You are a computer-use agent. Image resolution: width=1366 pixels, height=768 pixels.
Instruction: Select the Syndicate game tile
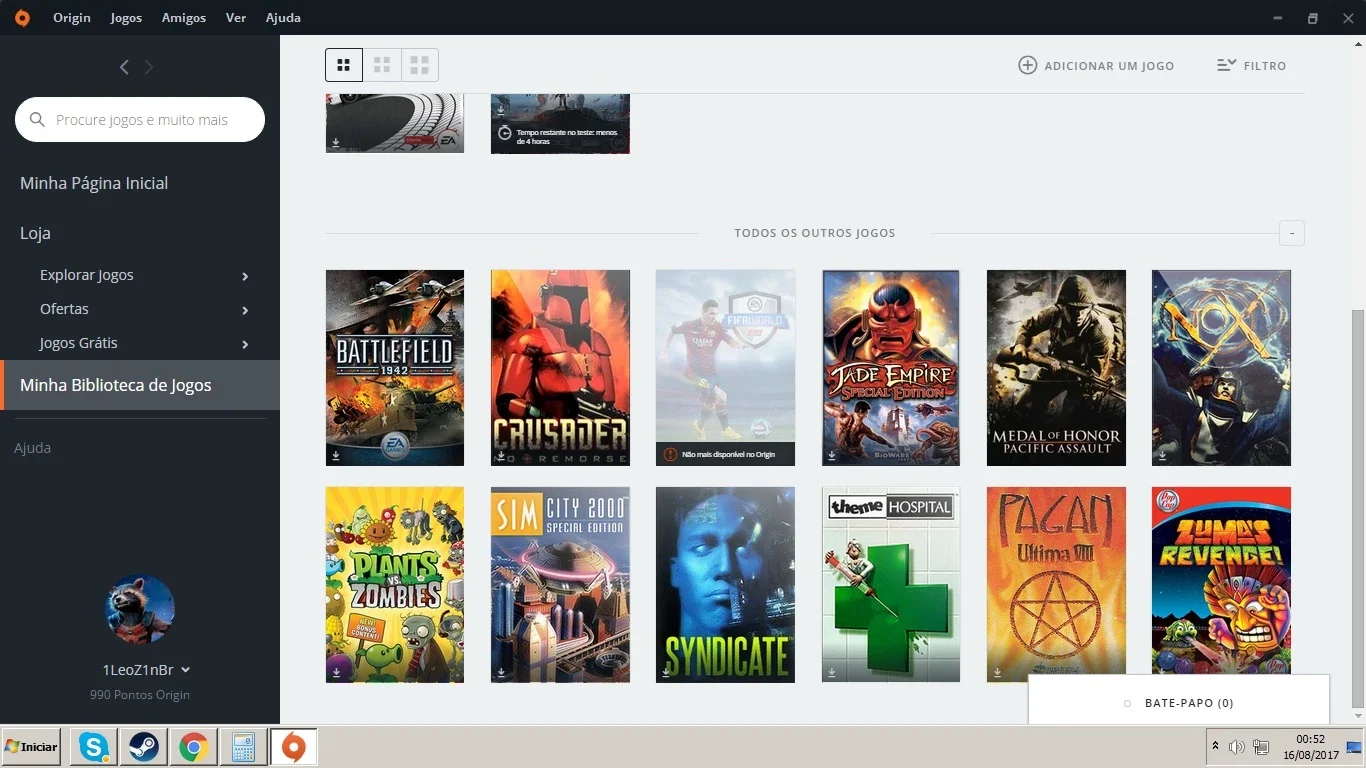pos(725,585)
